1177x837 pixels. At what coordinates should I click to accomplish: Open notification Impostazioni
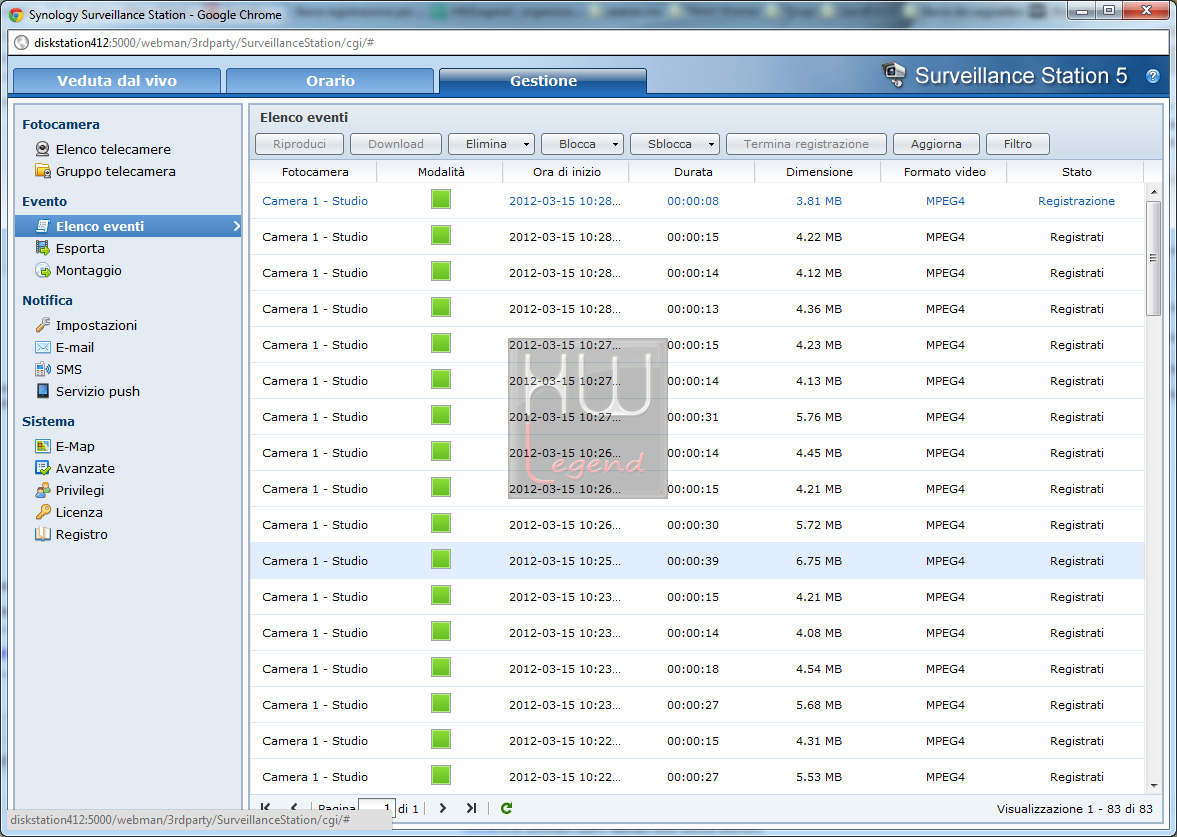[86, 325]
